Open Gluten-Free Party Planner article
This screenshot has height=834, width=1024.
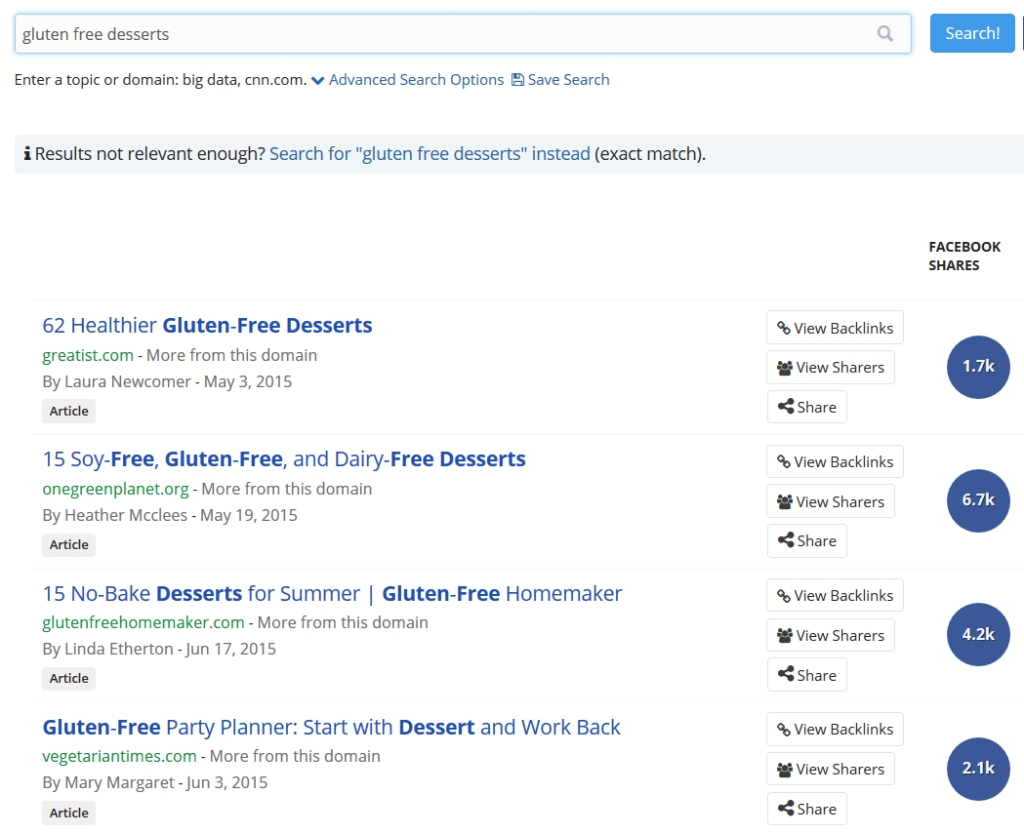click(331, 727)
